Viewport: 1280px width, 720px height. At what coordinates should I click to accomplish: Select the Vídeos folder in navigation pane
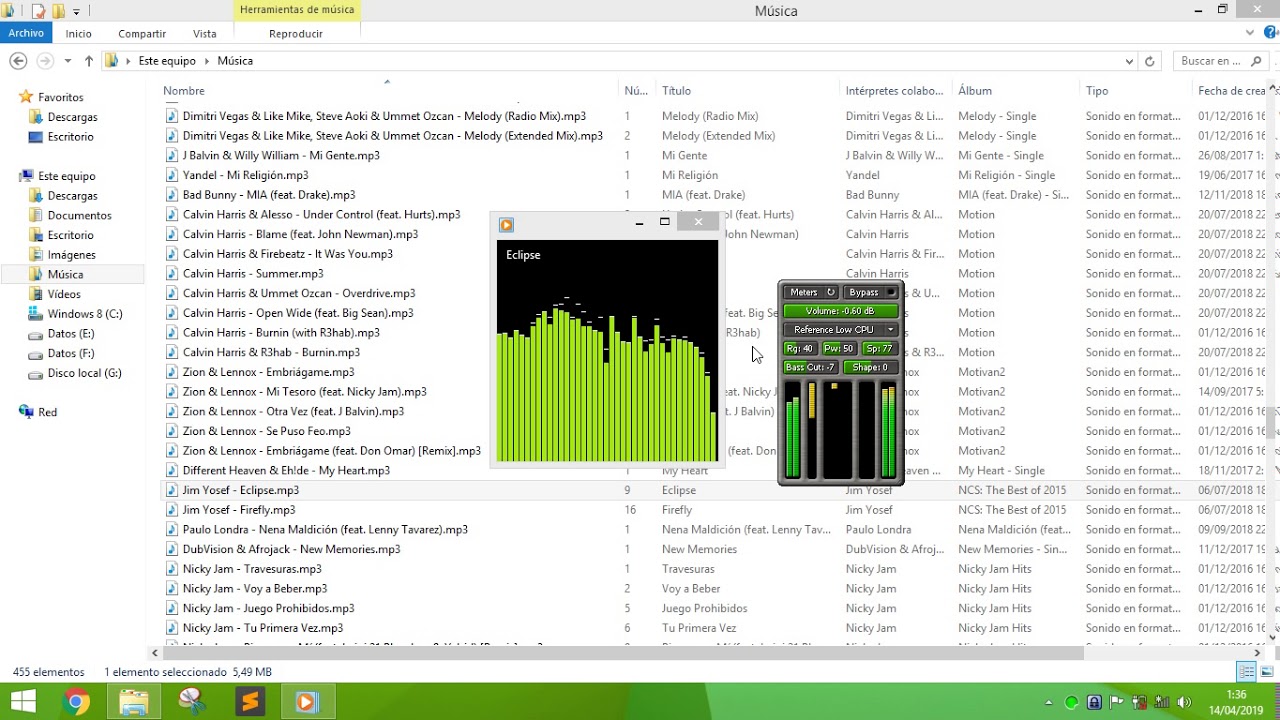click(x=64, y=294)
